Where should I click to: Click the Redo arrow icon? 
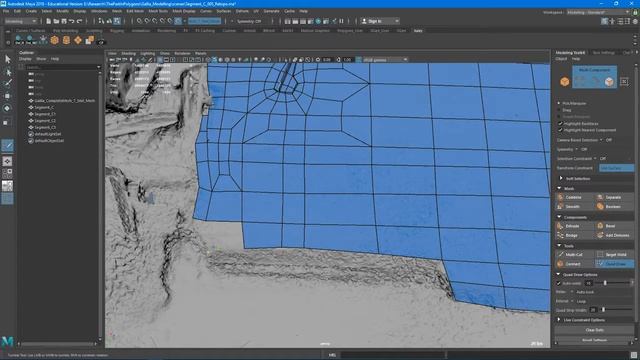click(x=80, y=21)
